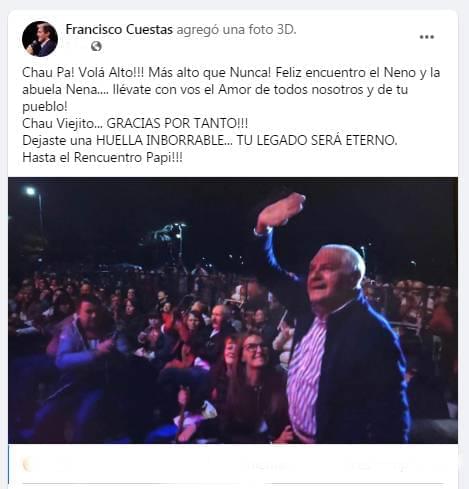Click the faded timestamp beside the globe icon
Image resolution: width=469 pixels, height=489 pixels.
coord(76,46)
